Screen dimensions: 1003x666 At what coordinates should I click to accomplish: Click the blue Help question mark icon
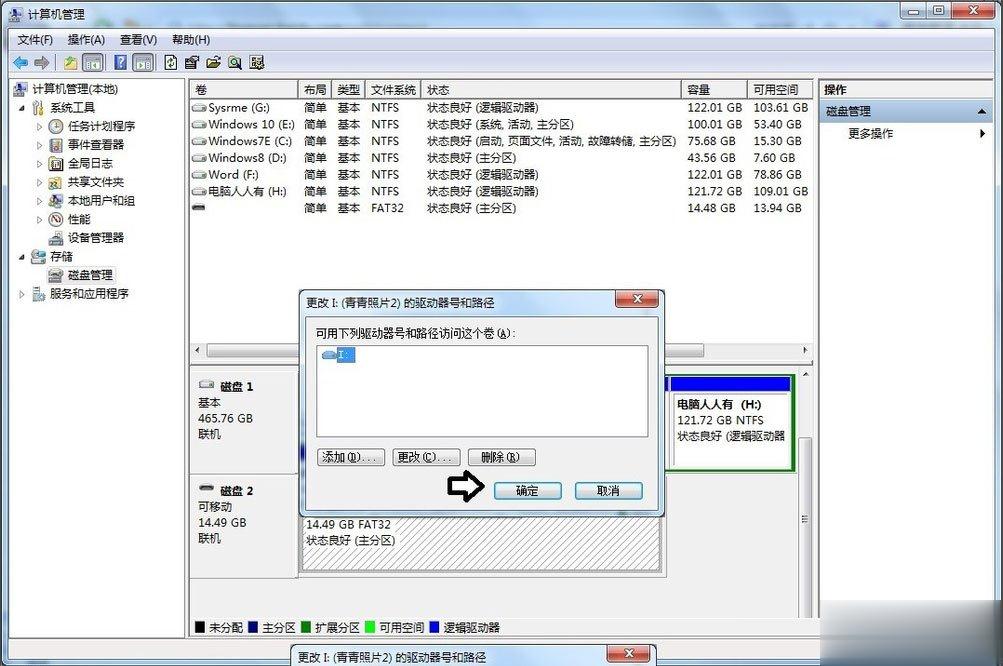[x=120, y=62]
